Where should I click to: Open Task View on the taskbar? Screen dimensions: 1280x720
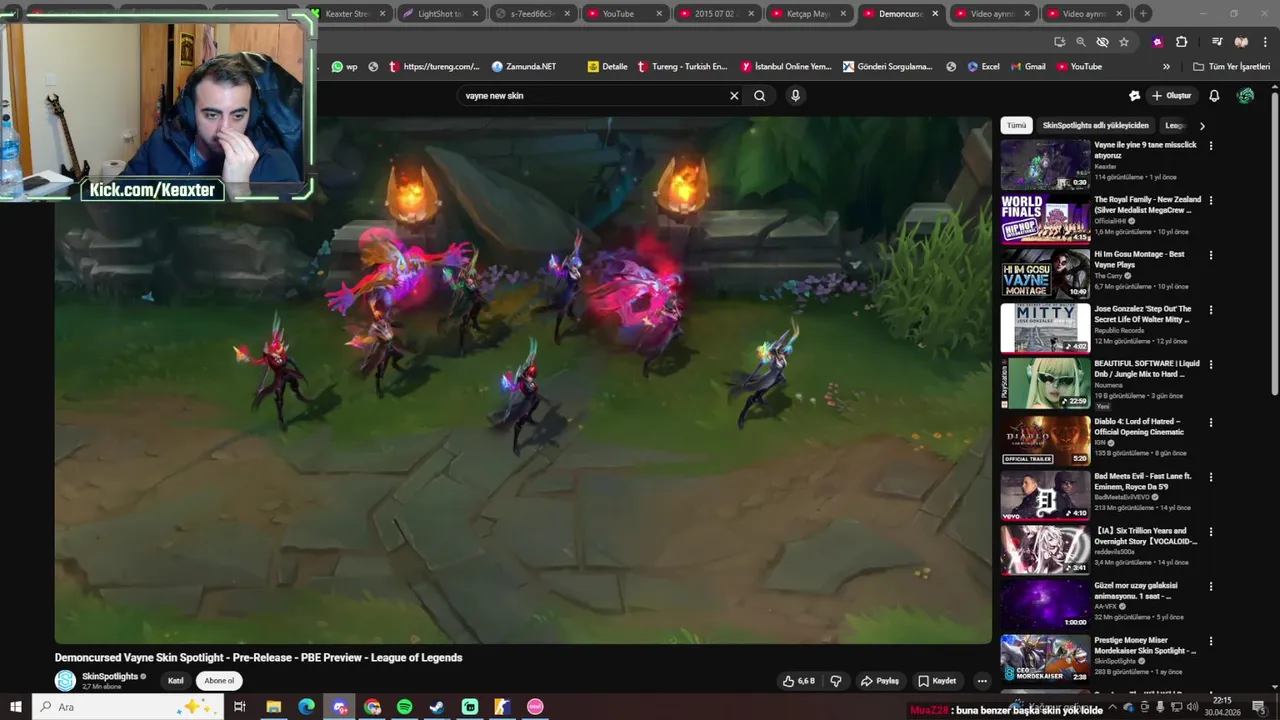240,707
